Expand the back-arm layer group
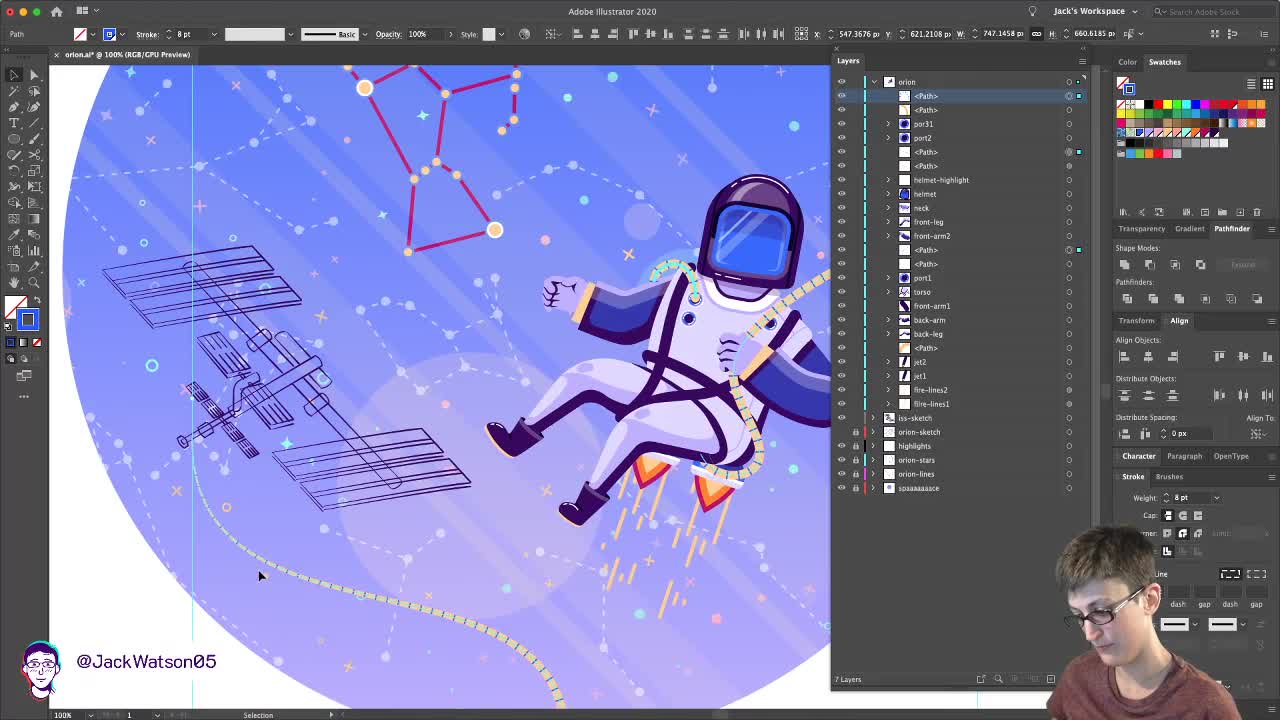Screen dimensions: 1280x720 pos(888,320)
